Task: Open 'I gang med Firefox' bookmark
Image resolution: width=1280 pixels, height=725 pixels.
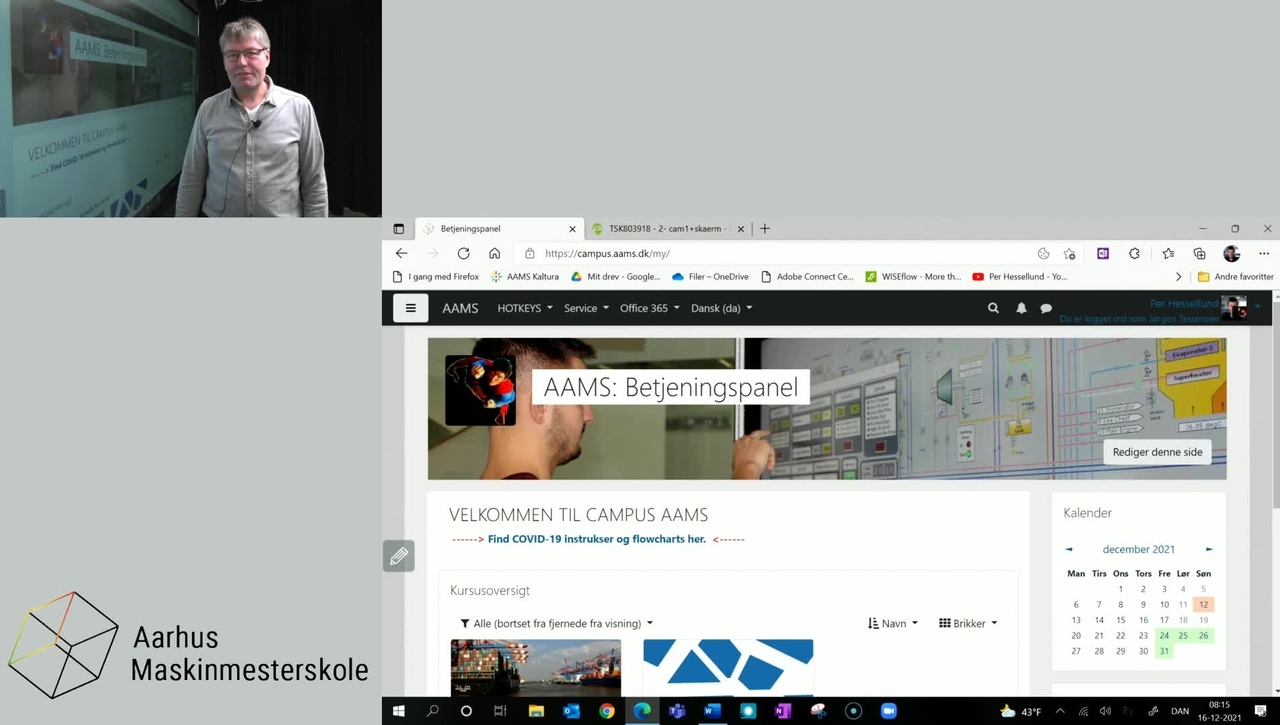Action: click(435, 277)
